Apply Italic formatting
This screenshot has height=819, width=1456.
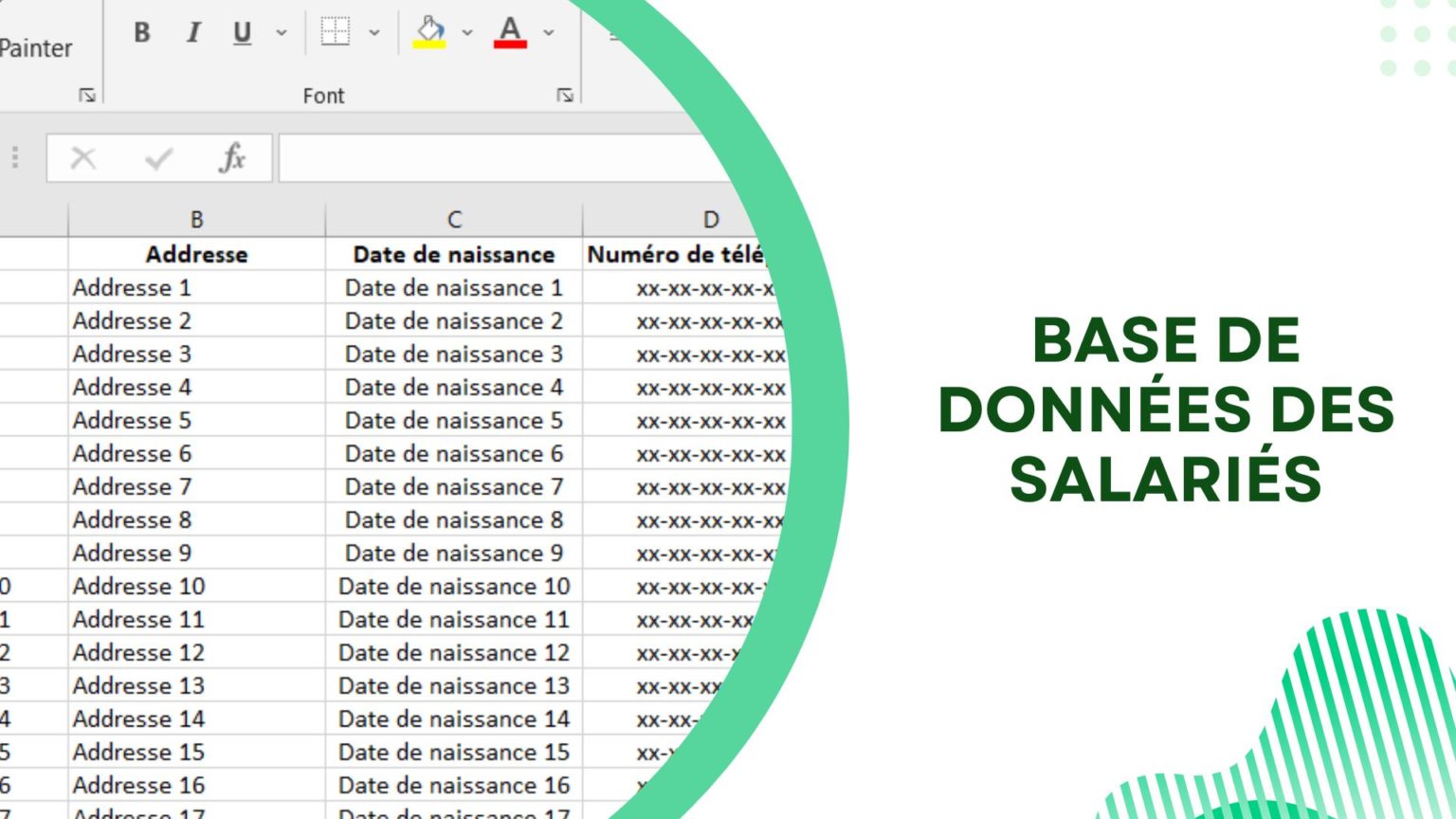tap(192, 32)
